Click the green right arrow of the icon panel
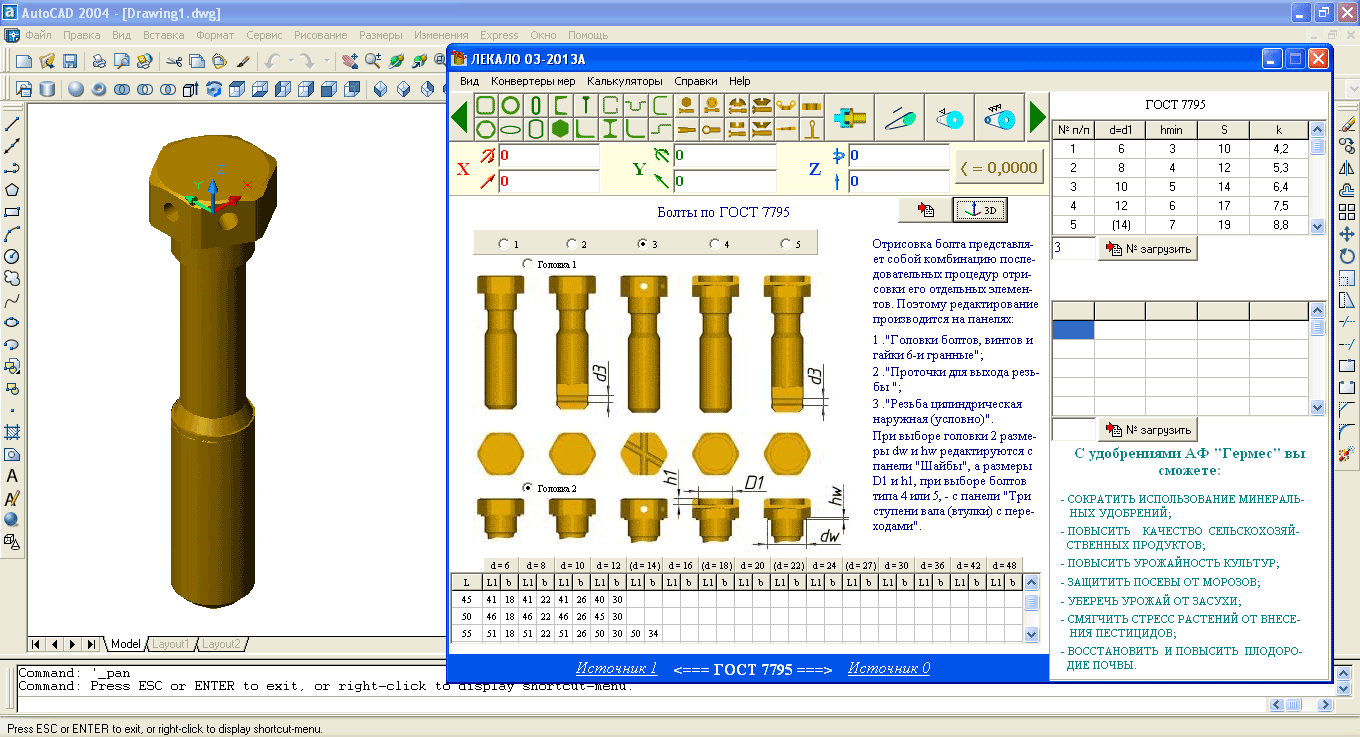Image resolution: width=1360 pixels, height=737 pixels. coord(1038,117)
